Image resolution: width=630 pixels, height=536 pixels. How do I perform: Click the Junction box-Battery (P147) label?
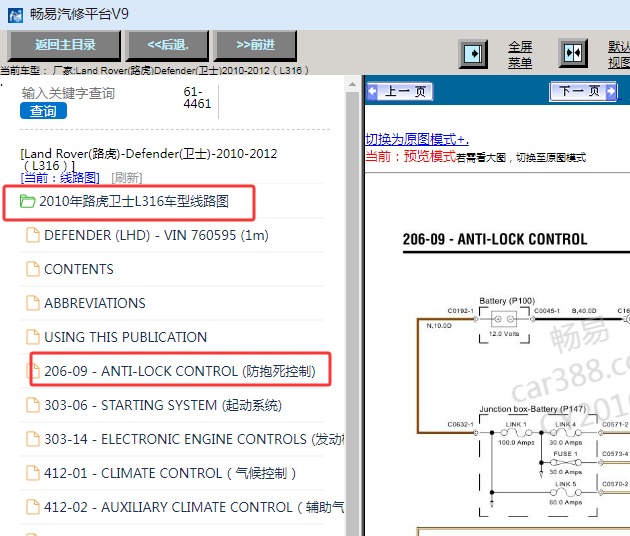532,409
